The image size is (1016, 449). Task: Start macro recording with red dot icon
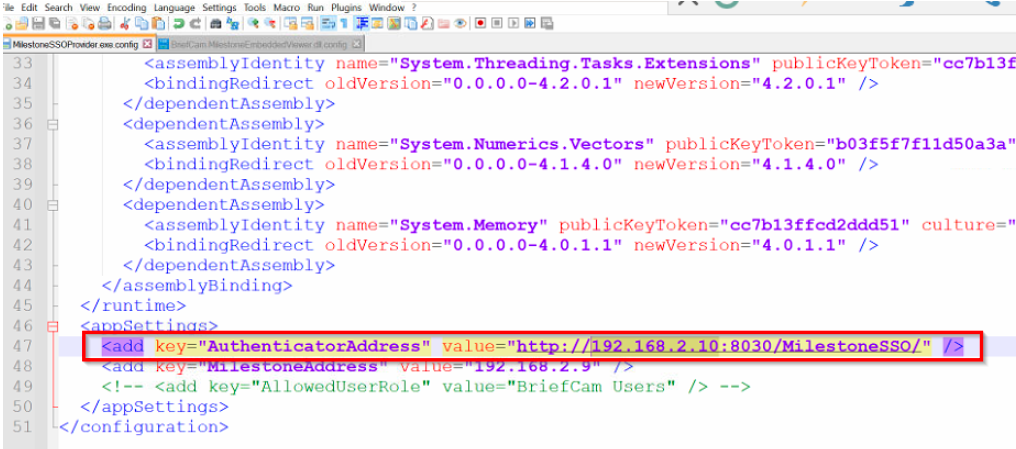tap(481, 22)
